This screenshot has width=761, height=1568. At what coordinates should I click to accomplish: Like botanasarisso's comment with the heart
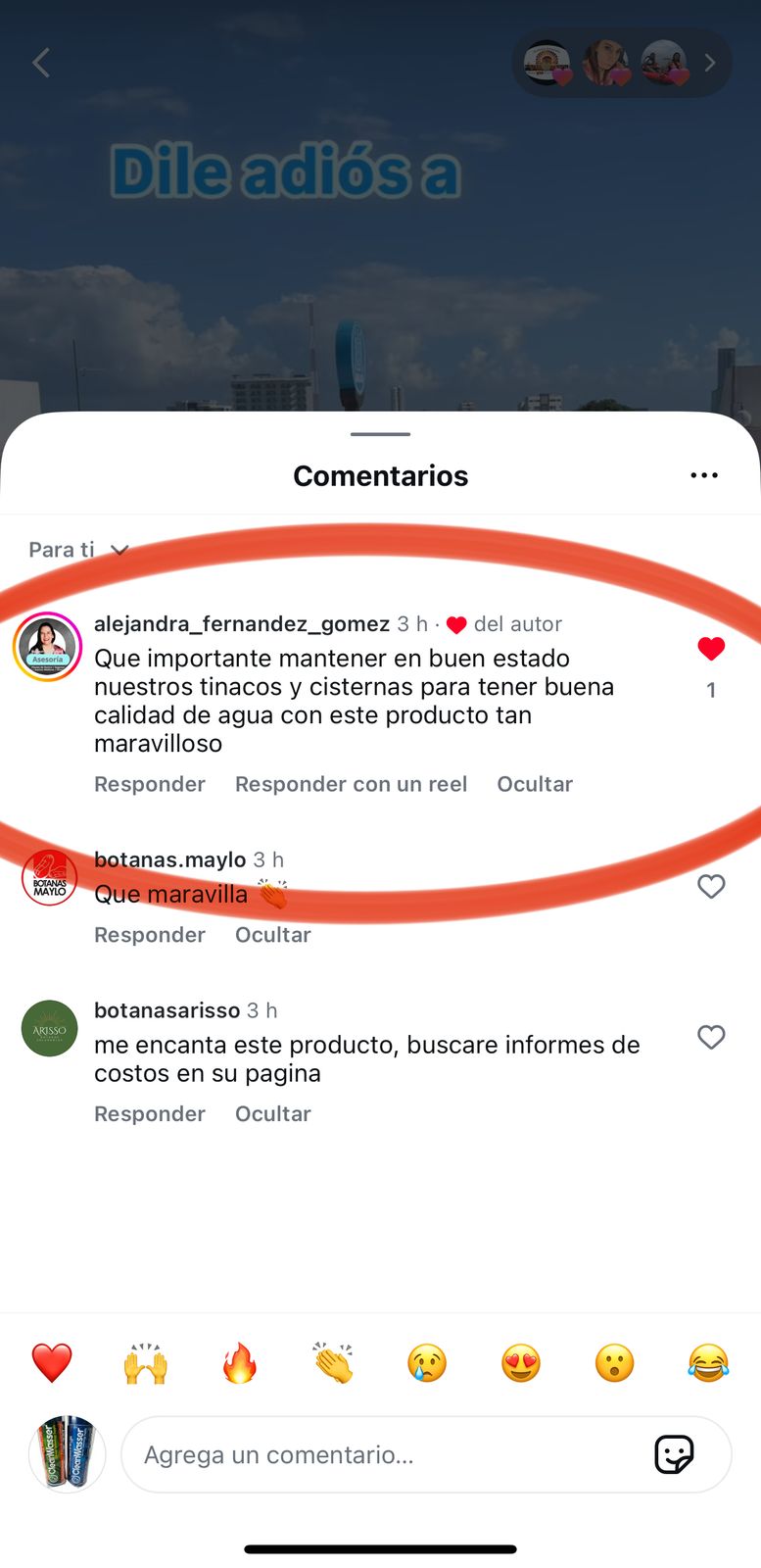(x=711, y=1037)
